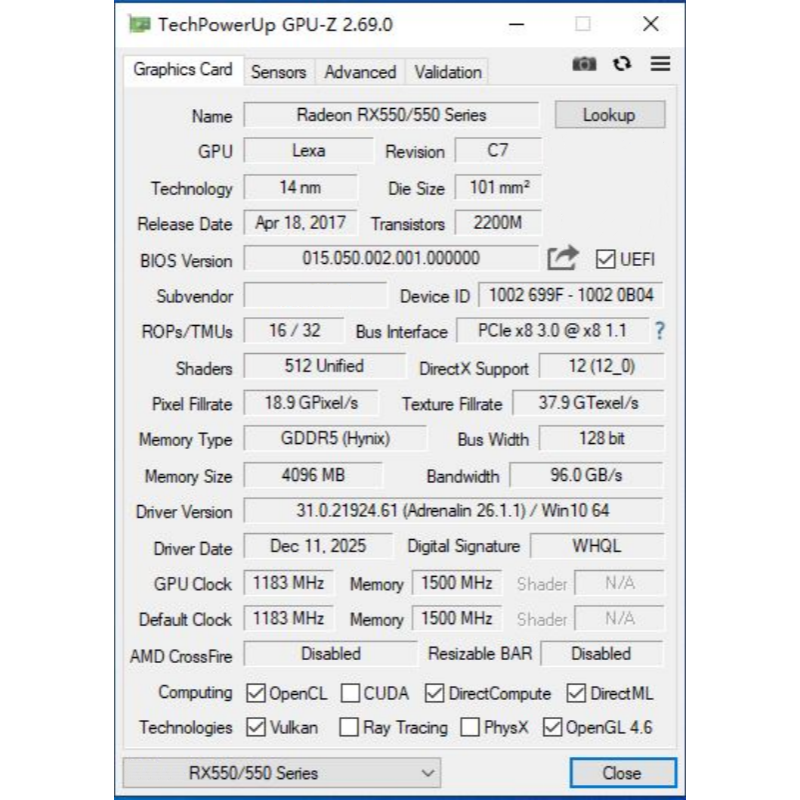Click the Memory Size value 4096 MB

pyautogui.click(x=313, y=476)
